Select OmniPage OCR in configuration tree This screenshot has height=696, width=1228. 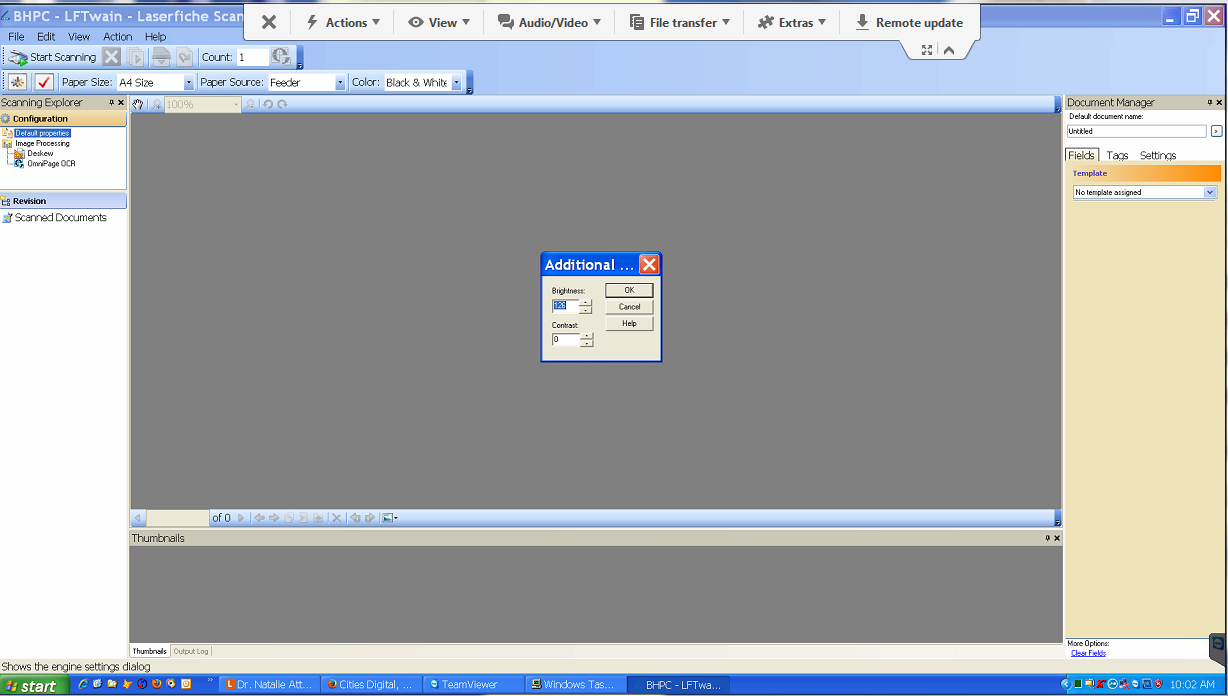[50, 163]
